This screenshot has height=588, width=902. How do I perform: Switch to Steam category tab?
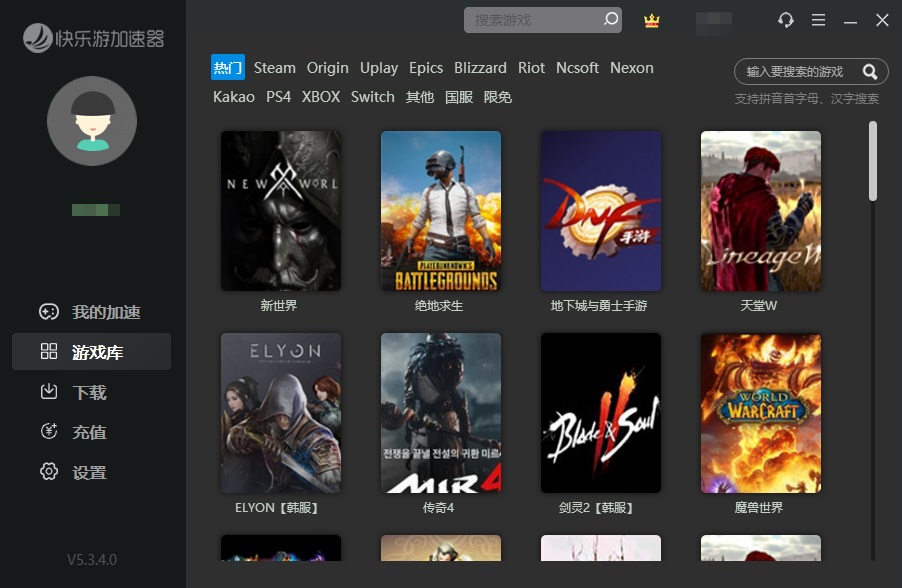pyautogui.click(x=274, y=68)
